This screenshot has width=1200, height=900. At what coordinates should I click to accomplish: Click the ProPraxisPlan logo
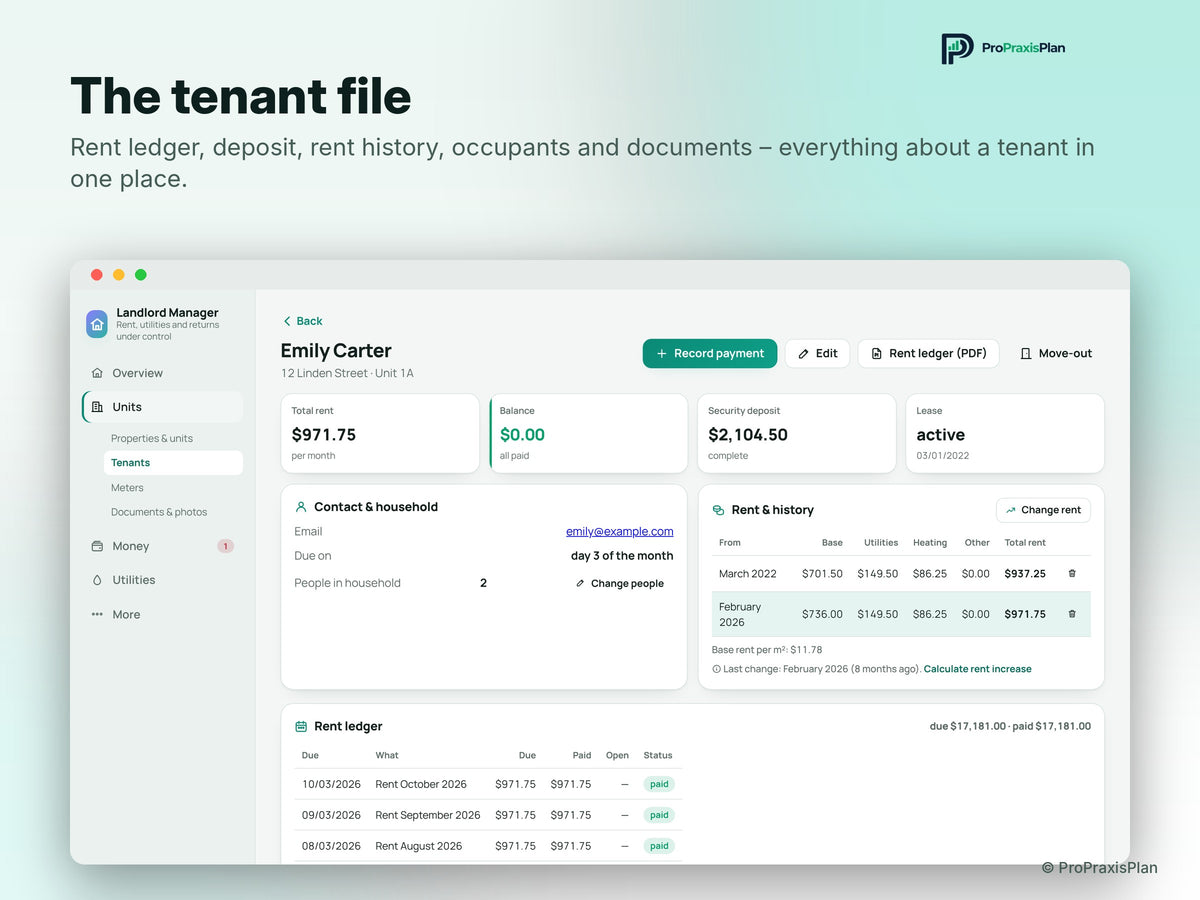pyautogui.click(x=1003, y=48)
